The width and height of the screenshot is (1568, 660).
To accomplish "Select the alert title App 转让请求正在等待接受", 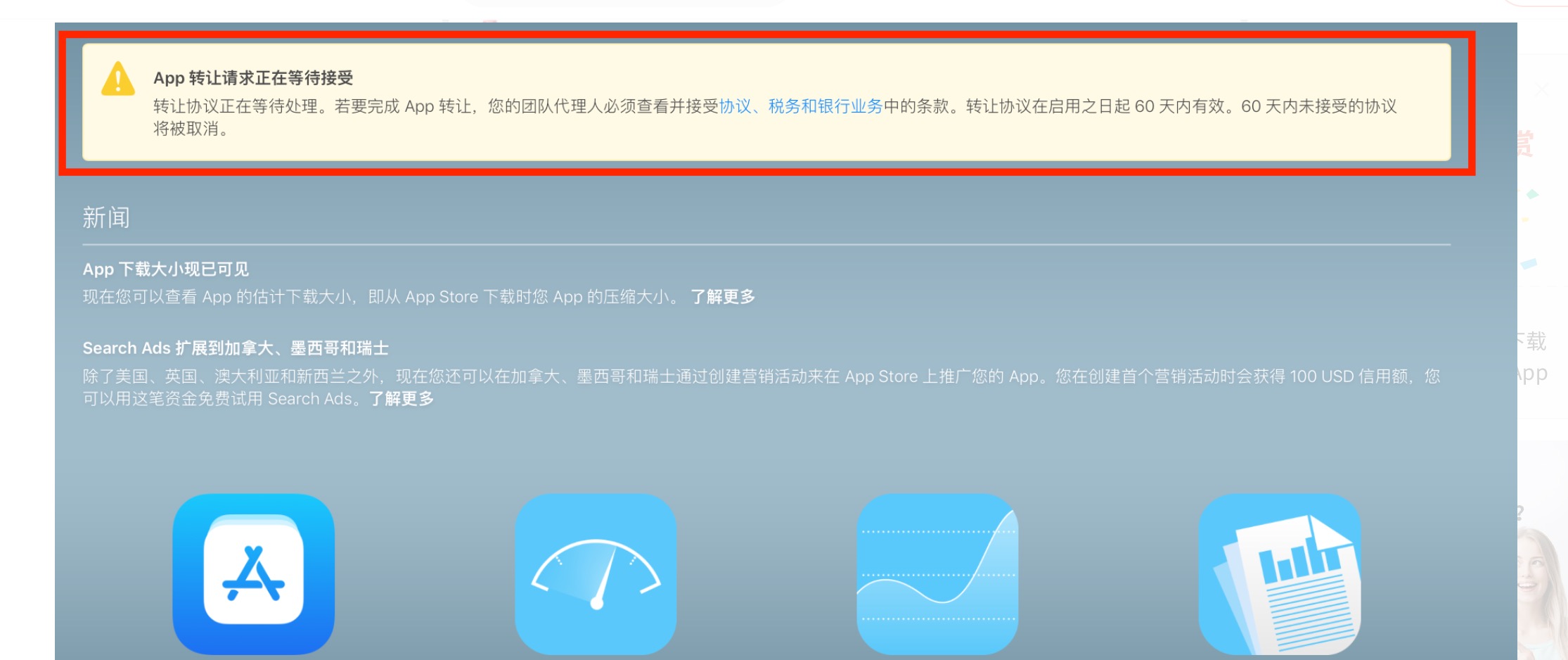I will click(x=253, y=77).
